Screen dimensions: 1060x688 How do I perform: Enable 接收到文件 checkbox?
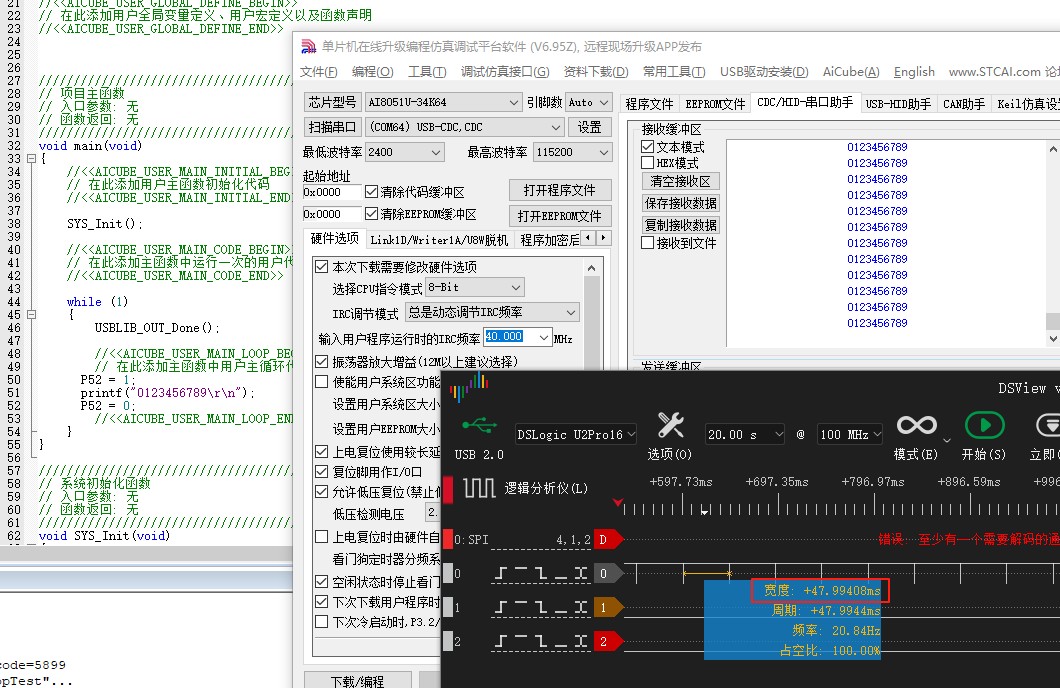[x=648, y=243]
